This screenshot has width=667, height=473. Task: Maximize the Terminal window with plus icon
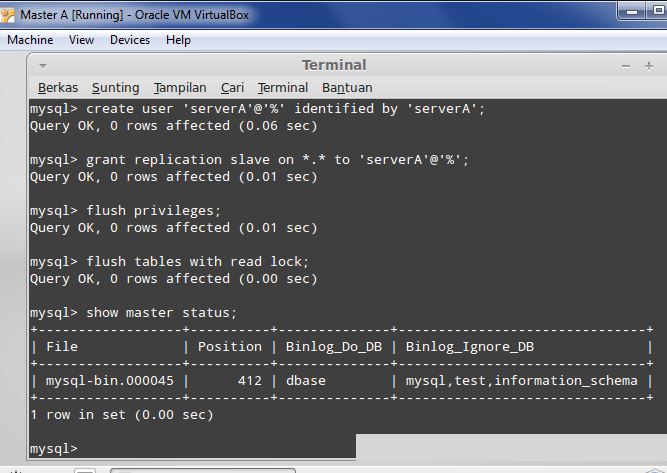coord(649,66)
